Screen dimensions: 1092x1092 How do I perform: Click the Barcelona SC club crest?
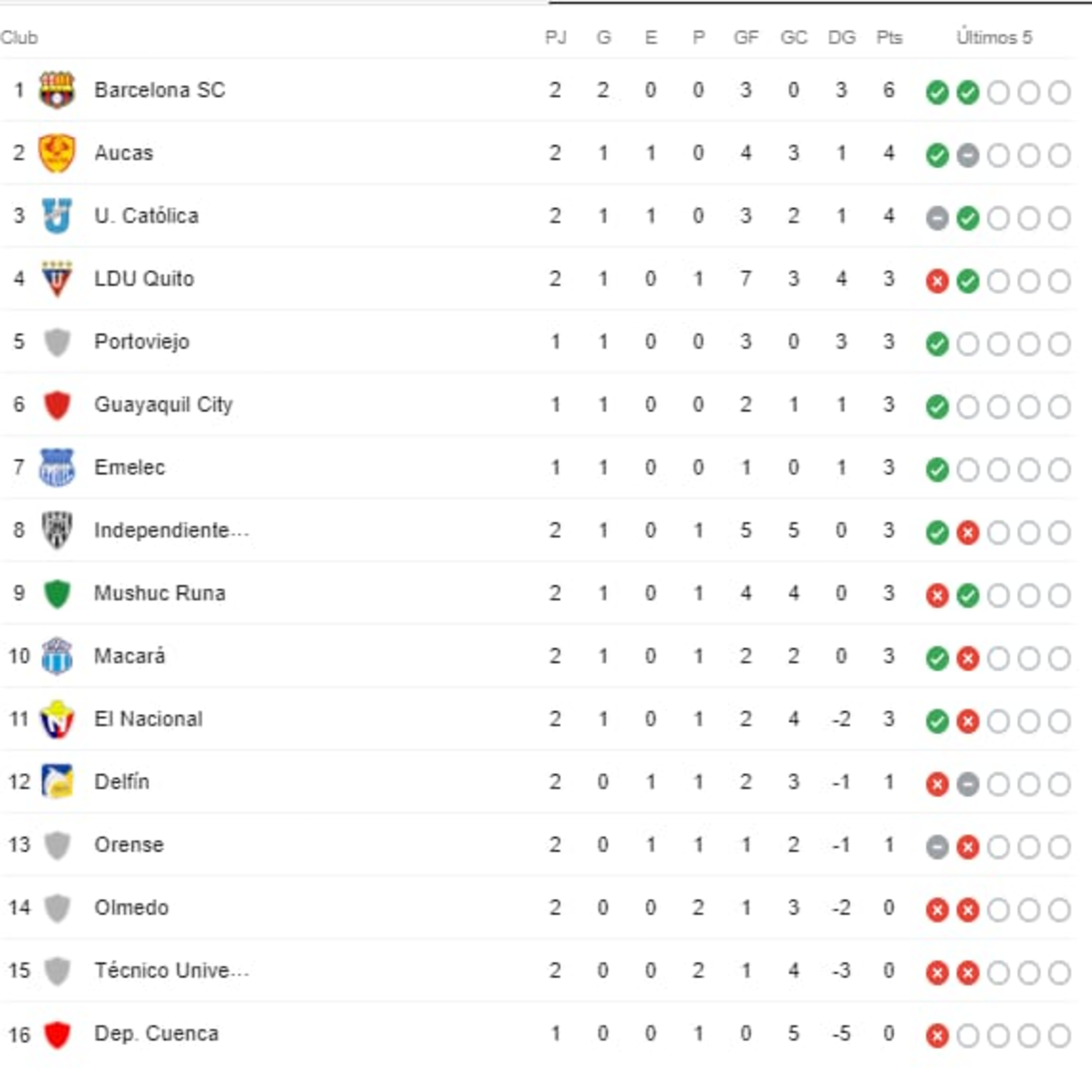56,90
